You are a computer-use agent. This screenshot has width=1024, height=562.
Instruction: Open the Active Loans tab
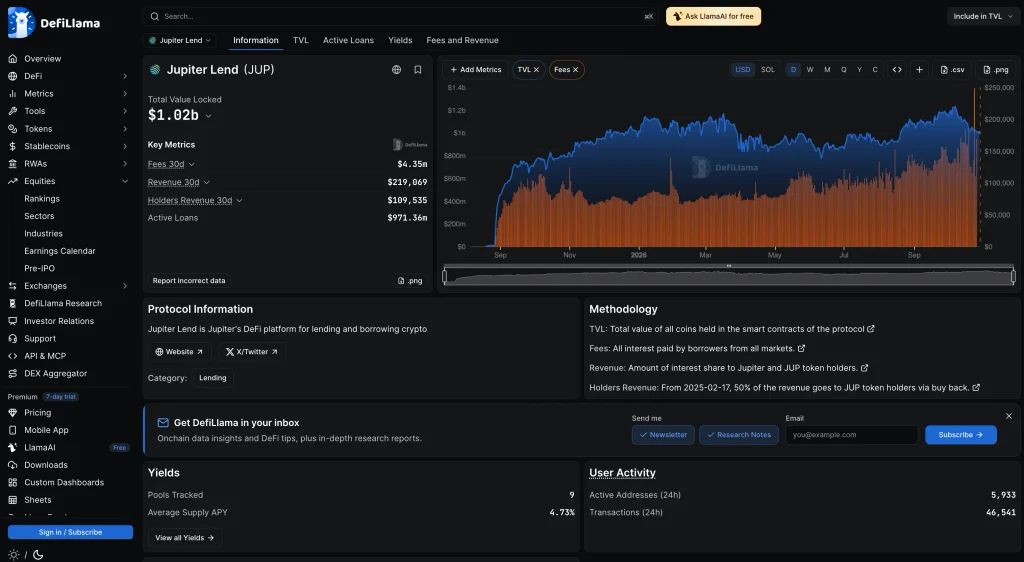coord(348,40)
